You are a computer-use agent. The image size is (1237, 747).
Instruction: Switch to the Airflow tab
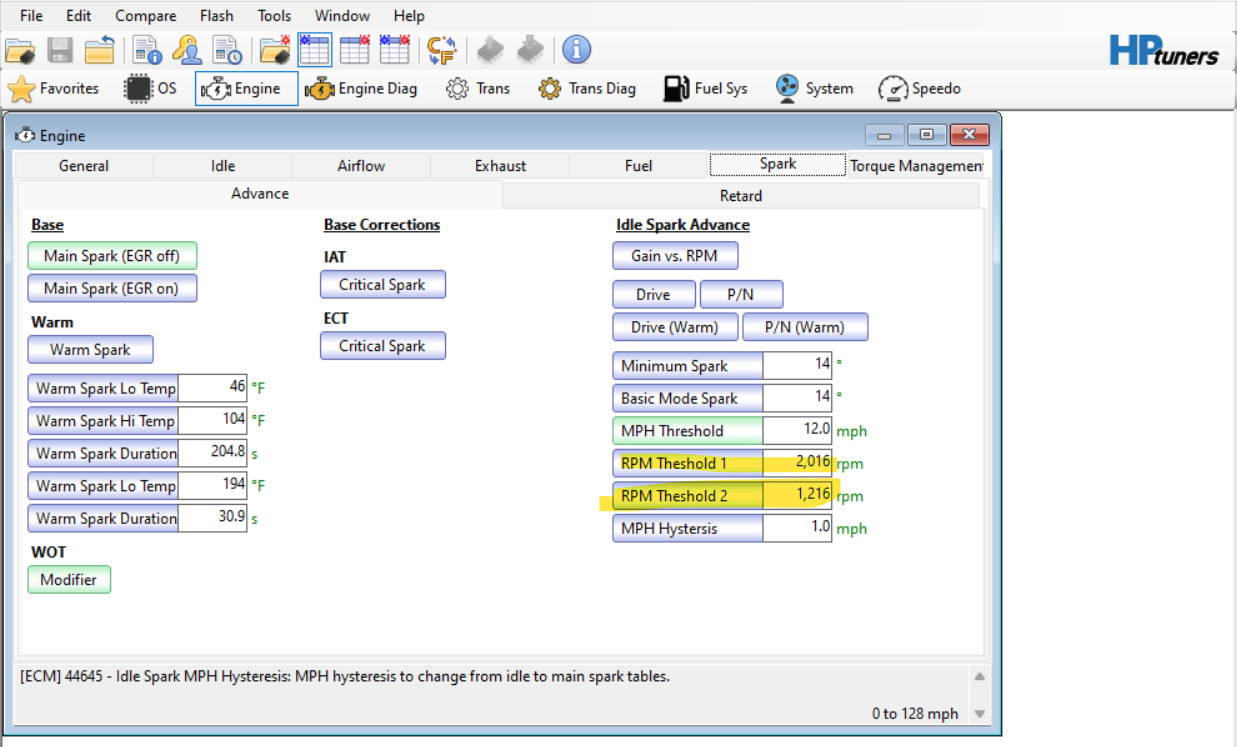click(x=361, y=166)
